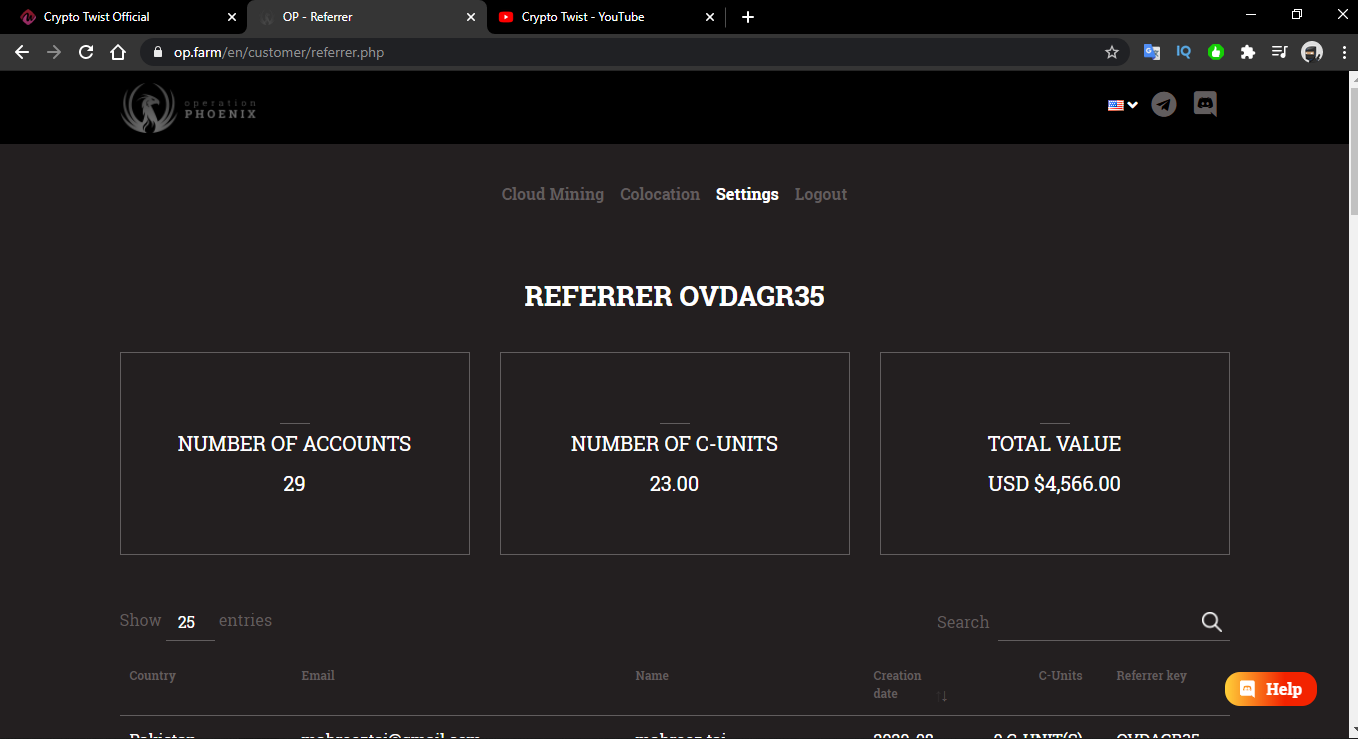Open the Chrome three-dot menu
Screen dimensions: 1358x739
tap(1343, 52)
